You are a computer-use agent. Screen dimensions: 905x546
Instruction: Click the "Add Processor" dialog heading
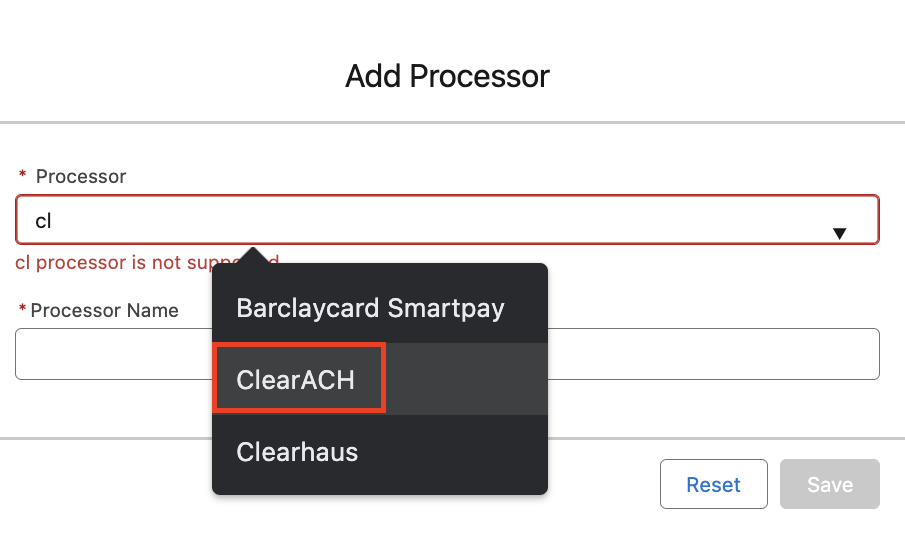[x=447, y=76]
